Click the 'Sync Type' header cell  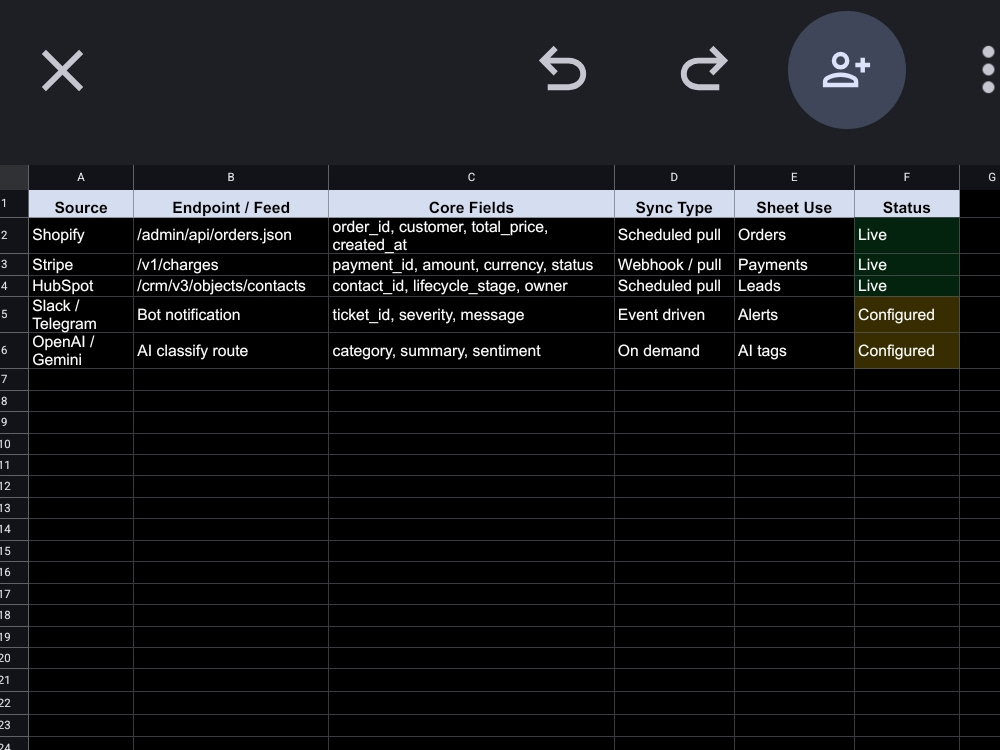(674, 205)
